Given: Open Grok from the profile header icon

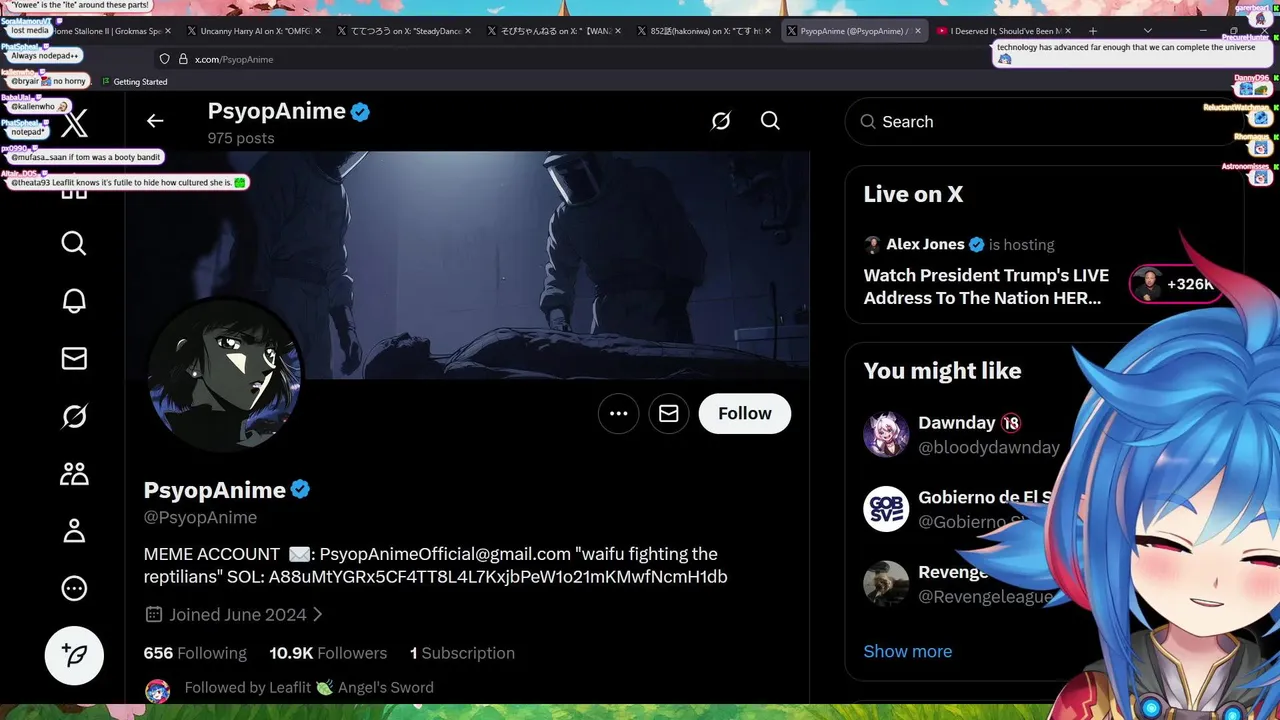Looking at the screenshot, I should pos(720,121).
